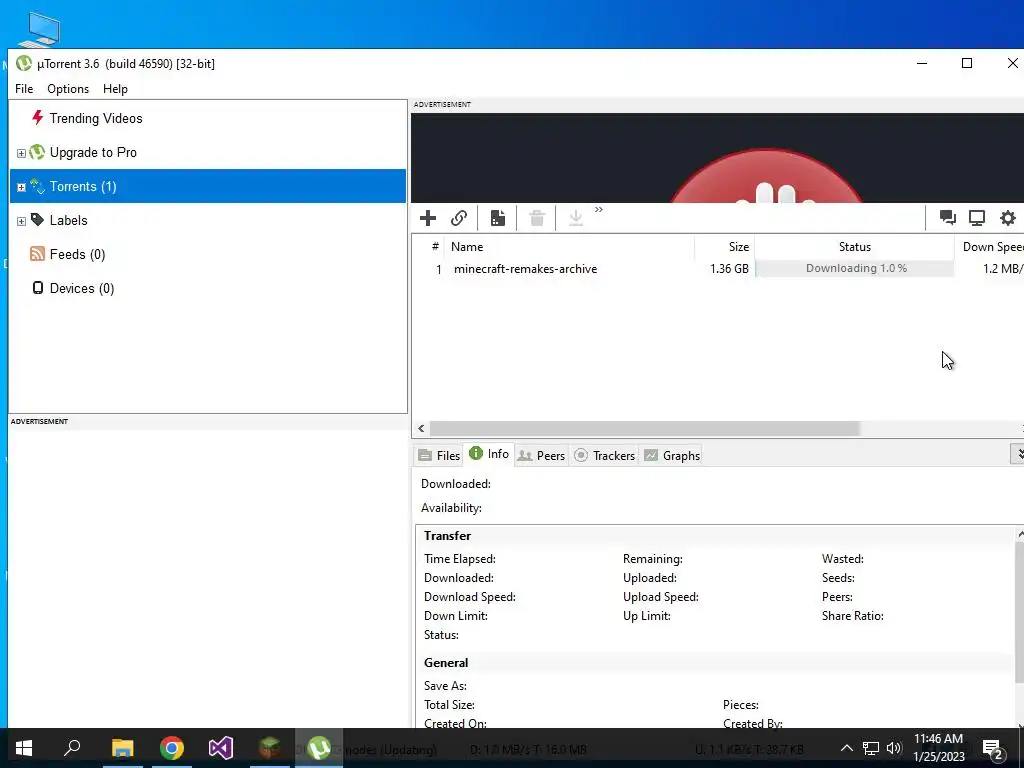Open the Minecraft block taskbar icon
This screenshot has height=768, width=1024.
coord(270,748)
